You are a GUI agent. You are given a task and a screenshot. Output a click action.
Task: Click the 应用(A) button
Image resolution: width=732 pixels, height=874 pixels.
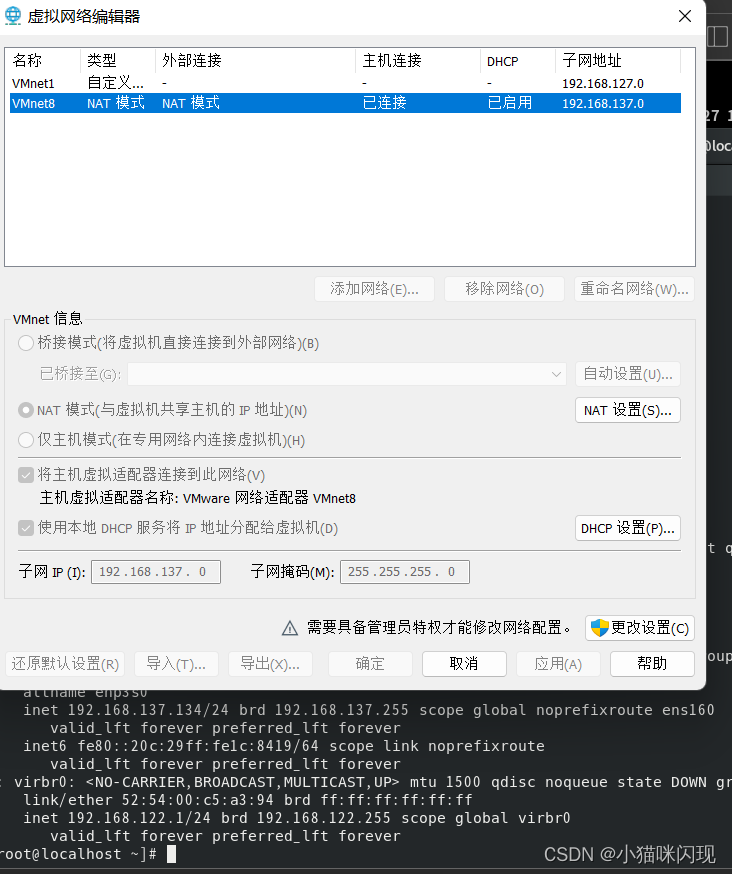click(558, 664)
